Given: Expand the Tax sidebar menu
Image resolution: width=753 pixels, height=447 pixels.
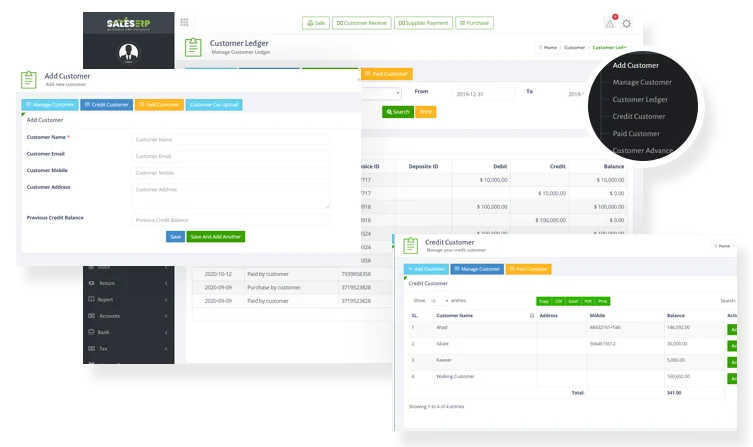Looking at the screenshot, I should click(x=166, y=349).
